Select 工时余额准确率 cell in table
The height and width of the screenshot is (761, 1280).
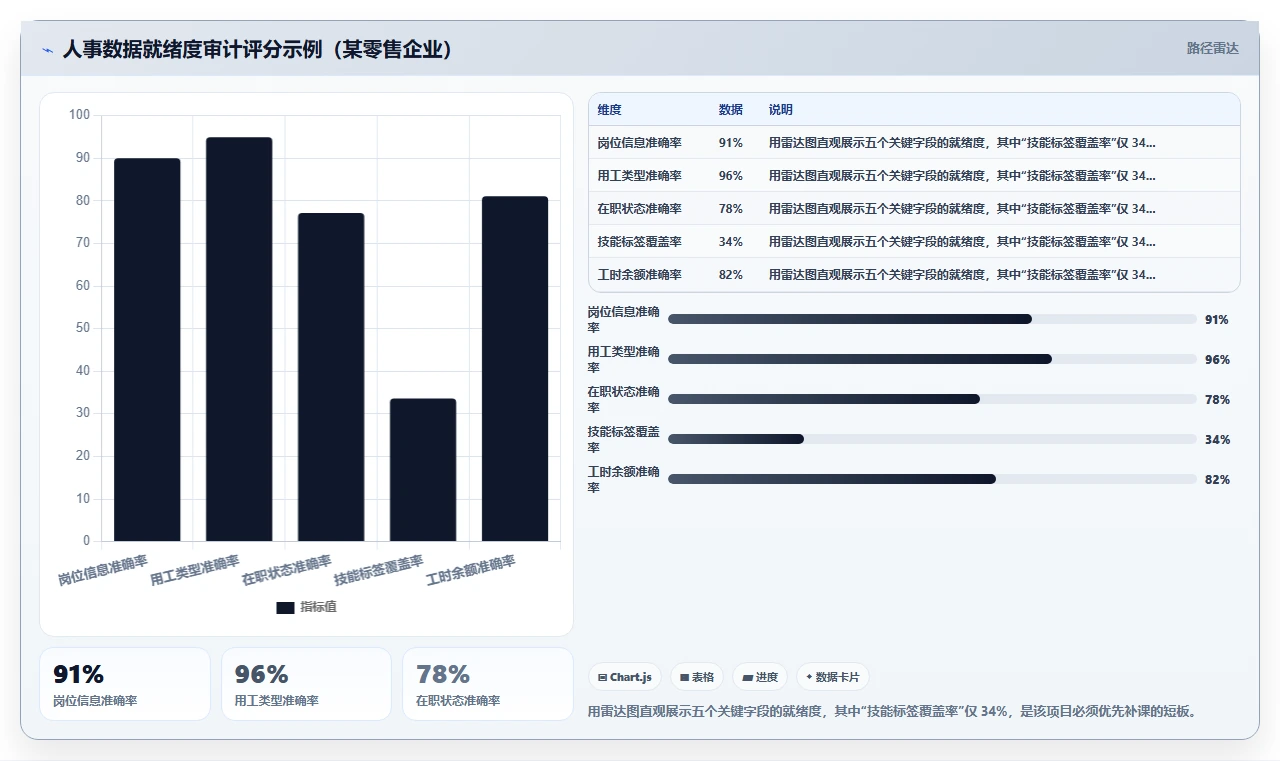[640, 275]
